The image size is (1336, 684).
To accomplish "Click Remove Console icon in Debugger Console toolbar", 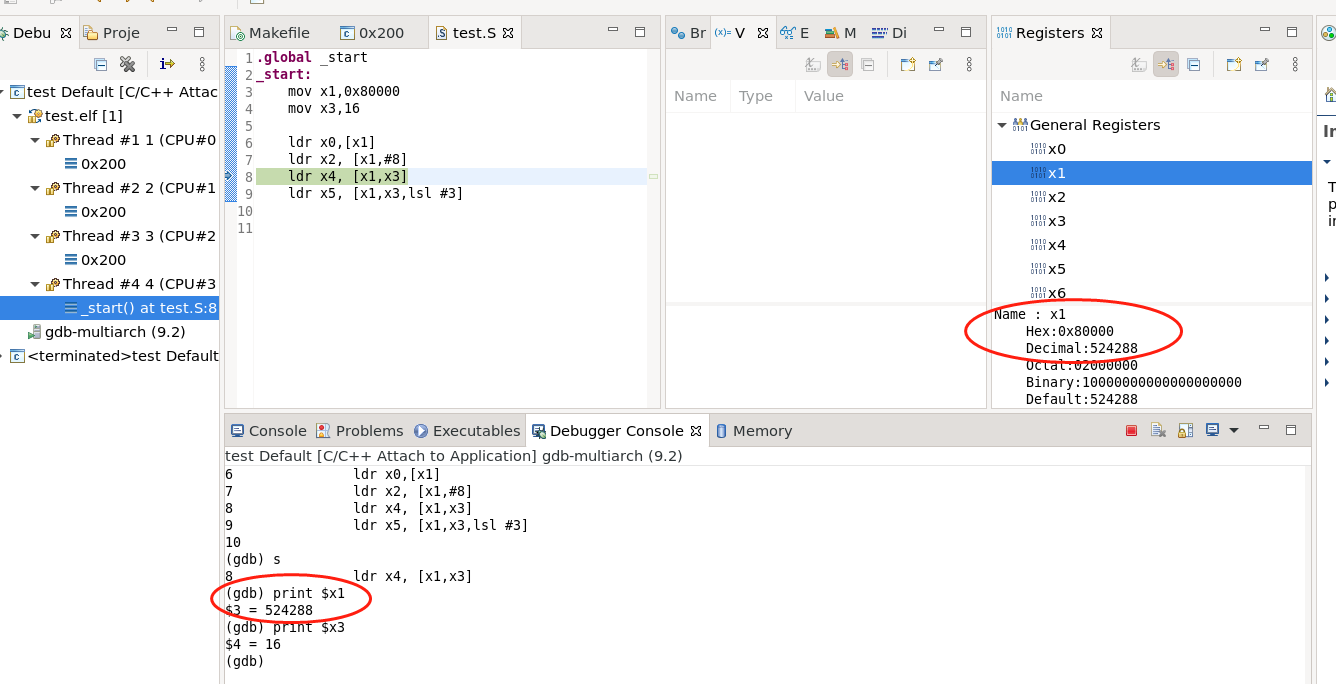I will [1158, 430].
